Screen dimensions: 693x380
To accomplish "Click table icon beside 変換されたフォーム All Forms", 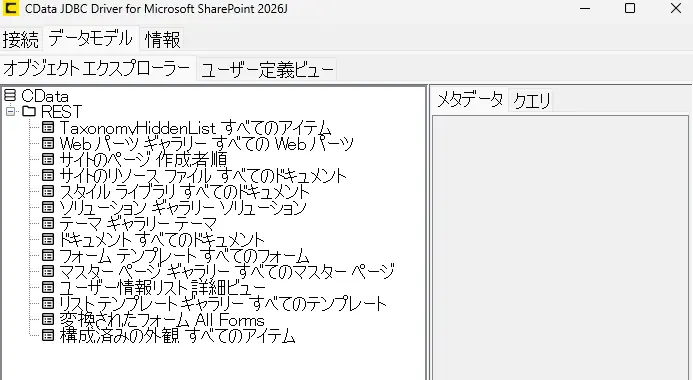I will coord(48,319).
